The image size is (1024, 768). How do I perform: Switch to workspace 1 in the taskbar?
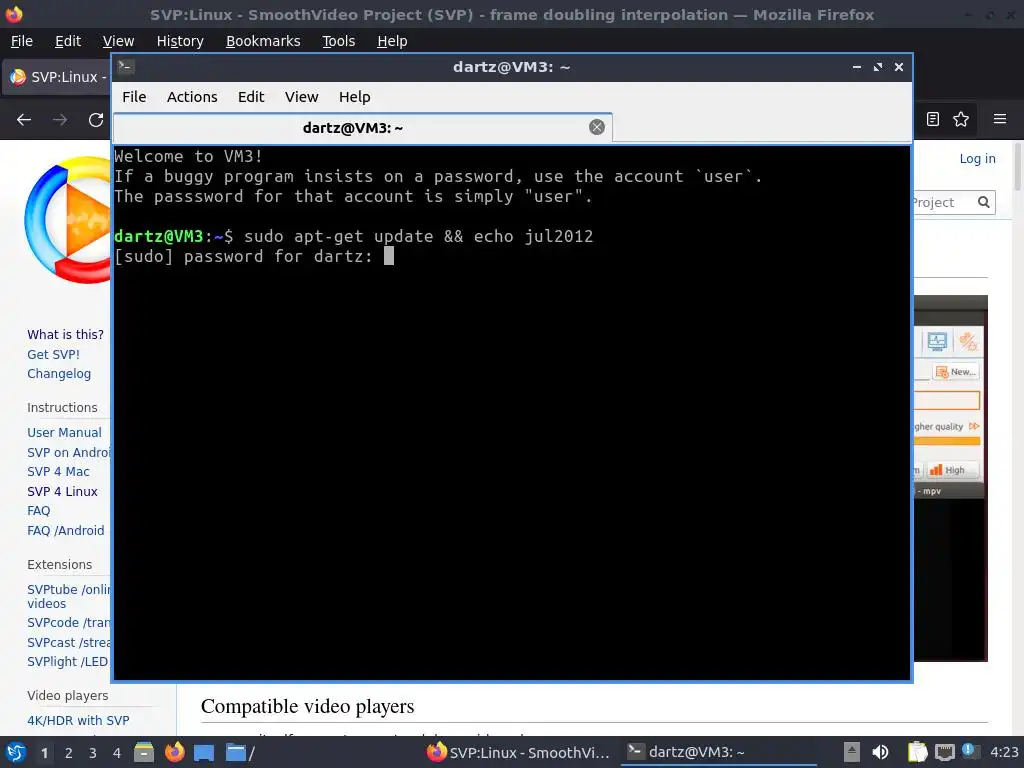click(44, 753)
